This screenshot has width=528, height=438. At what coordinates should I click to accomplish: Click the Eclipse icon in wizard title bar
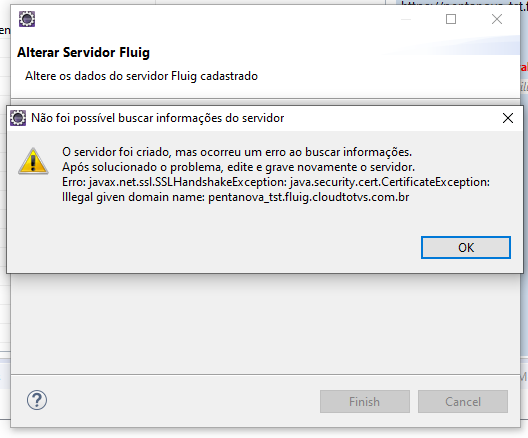[27, 19]
